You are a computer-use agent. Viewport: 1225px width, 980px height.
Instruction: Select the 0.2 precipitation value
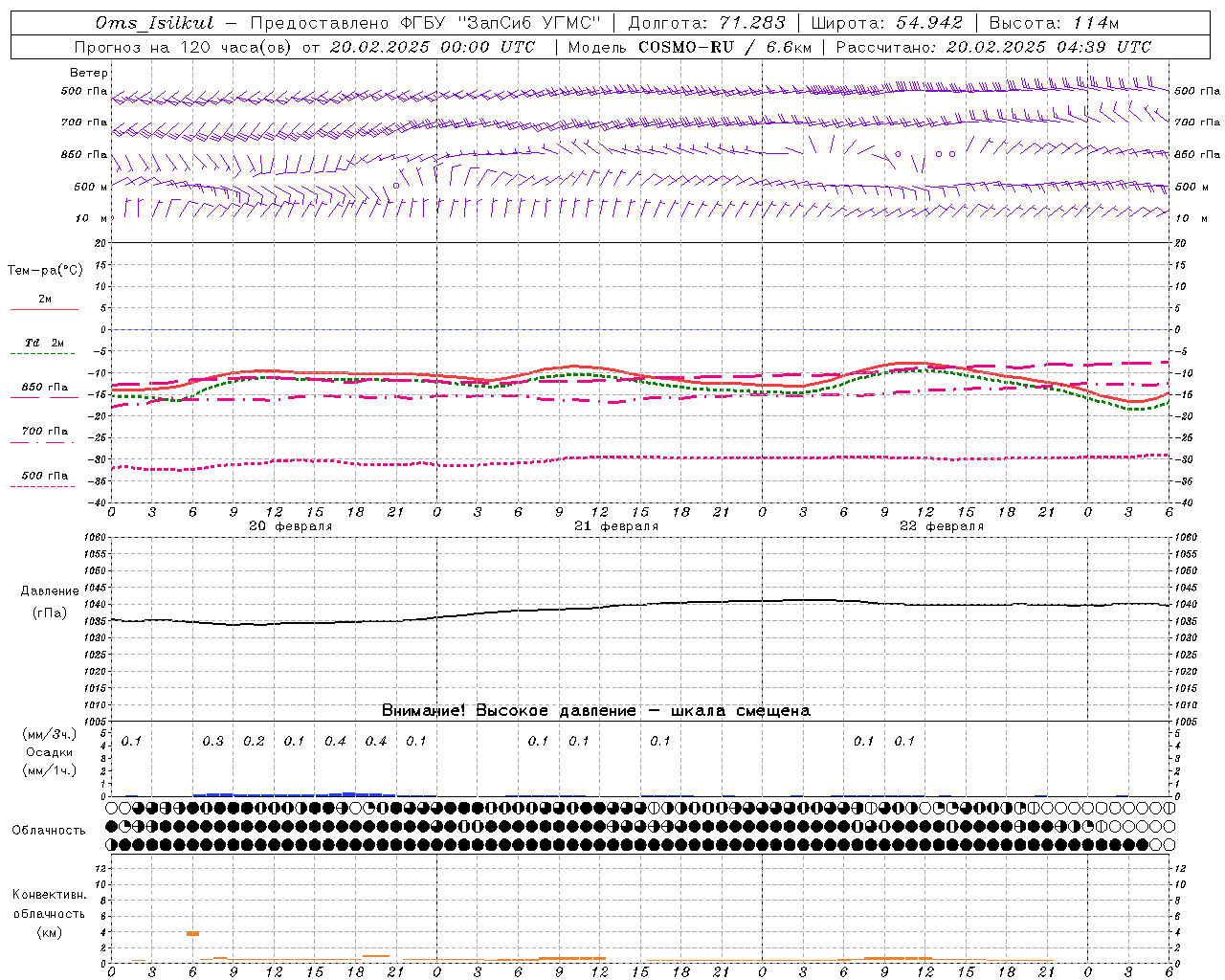click(254, 742)
